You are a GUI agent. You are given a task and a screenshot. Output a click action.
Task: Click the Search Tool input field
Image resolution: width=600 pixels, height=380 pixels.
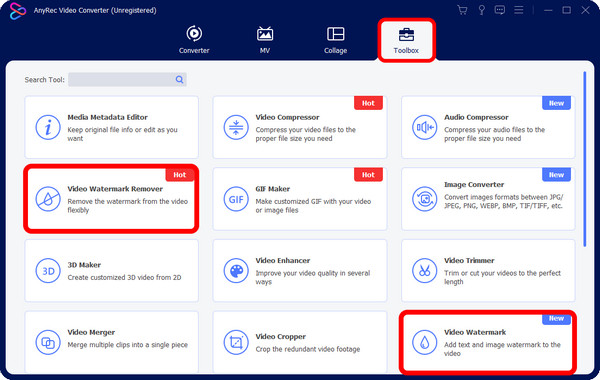pyautogui.click(x=127, y=80)
